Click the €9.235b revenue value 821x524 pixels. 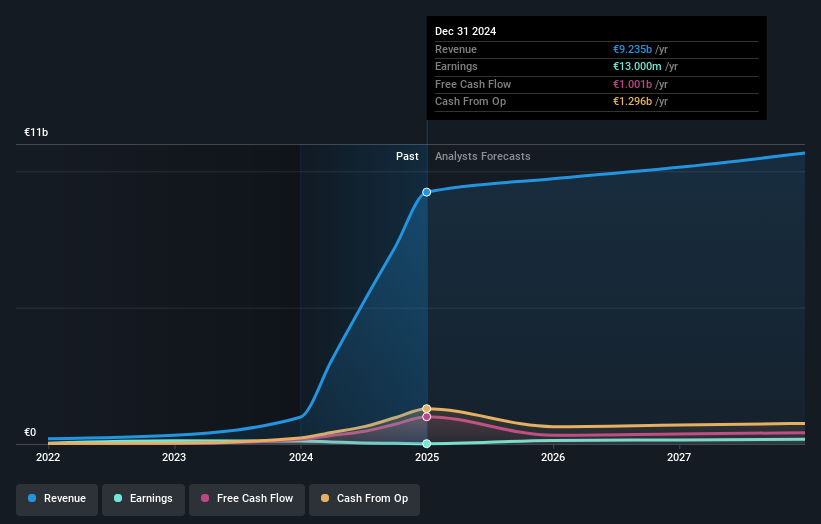click(633, 49)
